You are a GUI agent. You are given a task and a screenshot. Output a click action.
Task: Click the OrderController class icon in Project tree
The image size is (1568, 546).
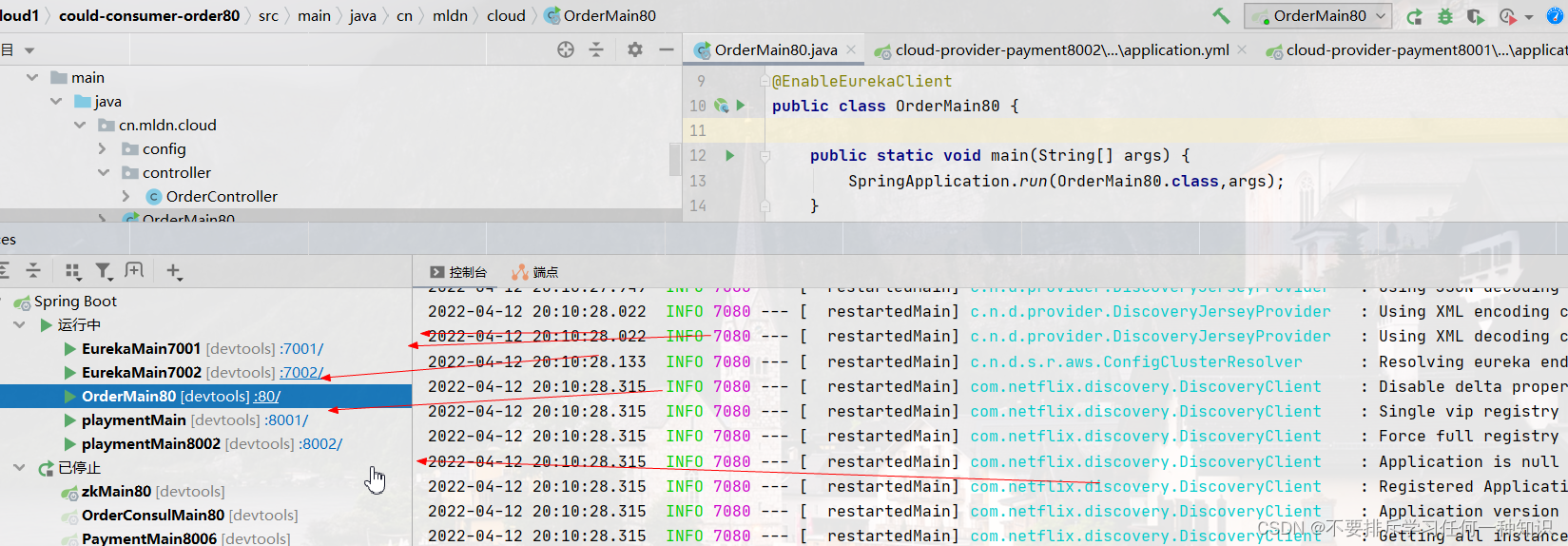tap(153, 196)
